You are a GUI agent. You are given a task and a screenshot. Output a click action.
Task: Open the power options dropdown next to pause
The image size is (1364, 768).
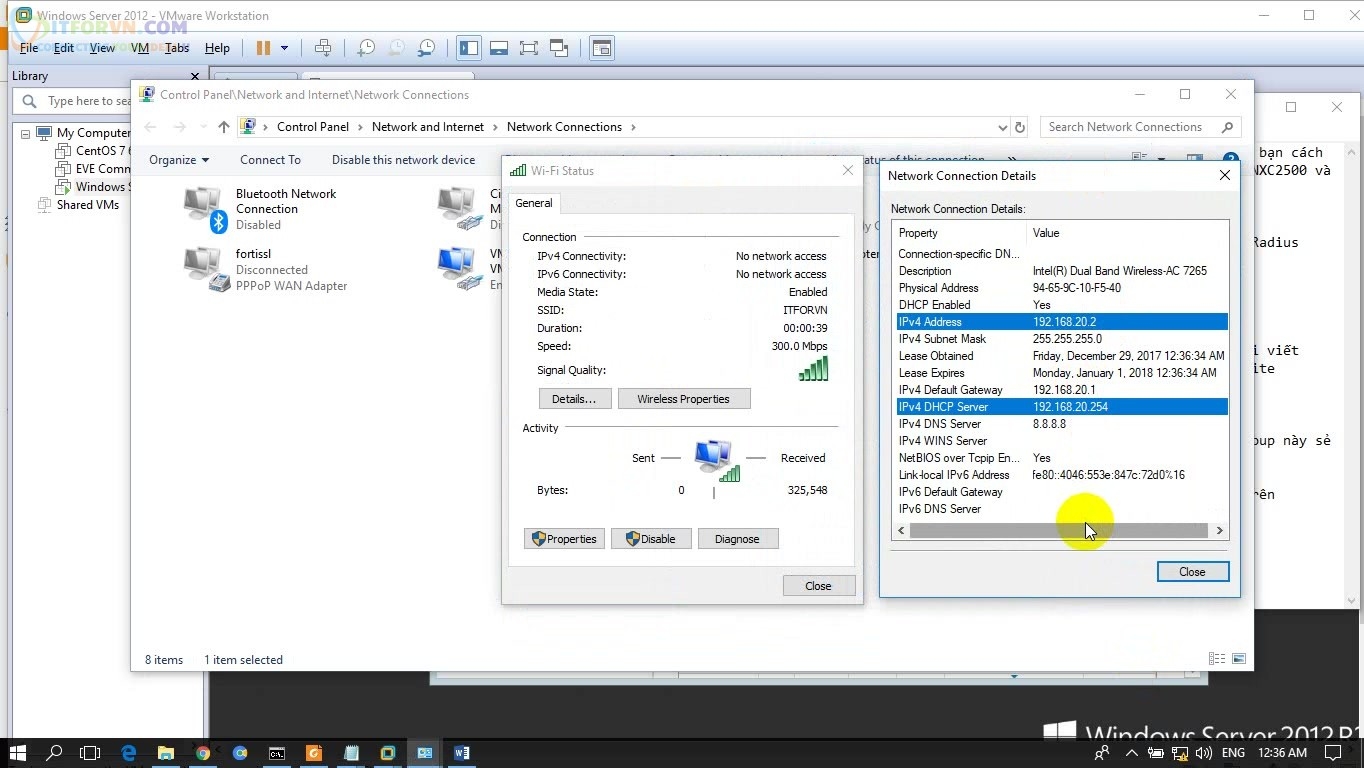(284, 48)
